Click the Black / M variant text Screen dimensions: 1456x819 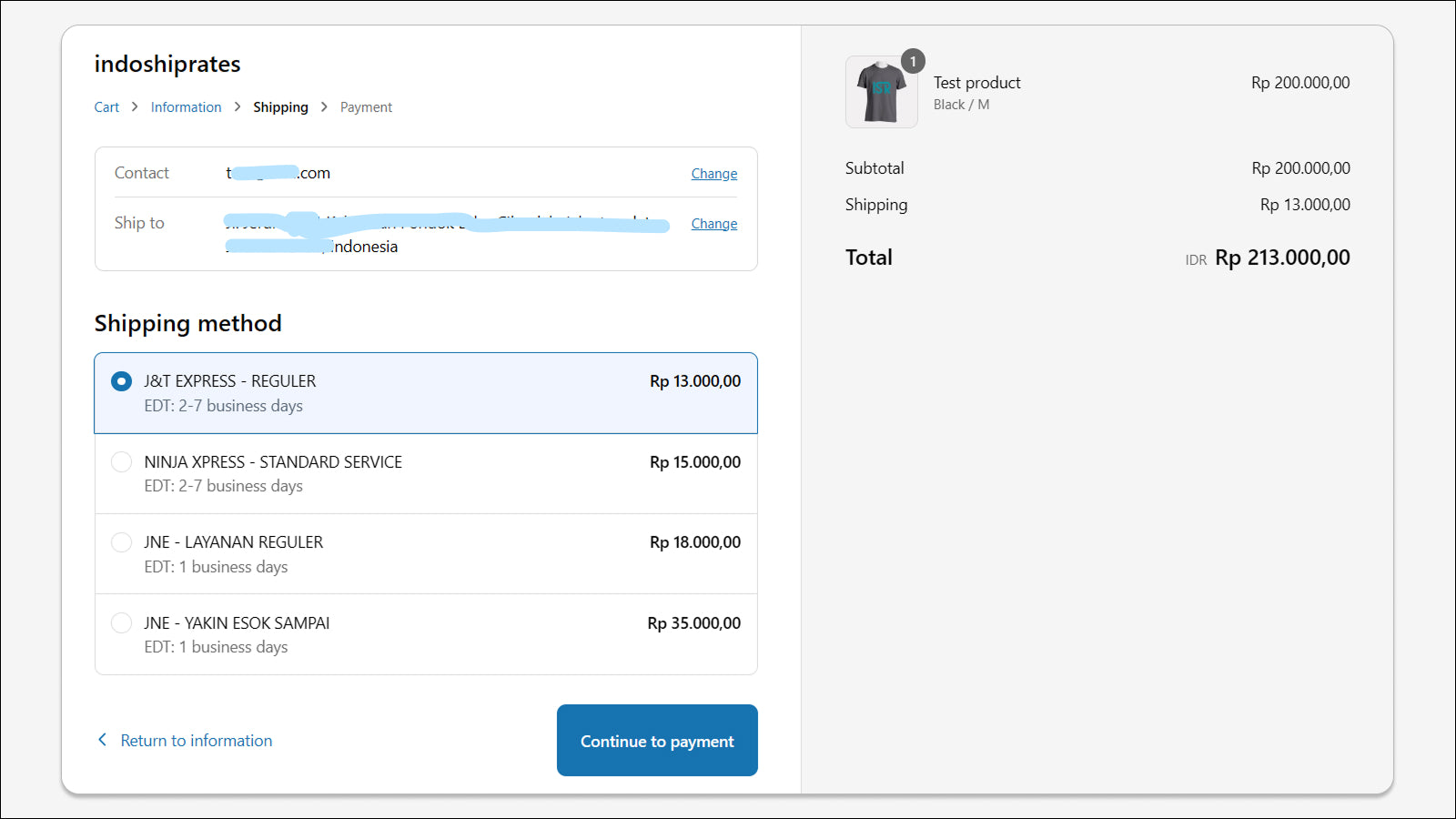(961, 105)
